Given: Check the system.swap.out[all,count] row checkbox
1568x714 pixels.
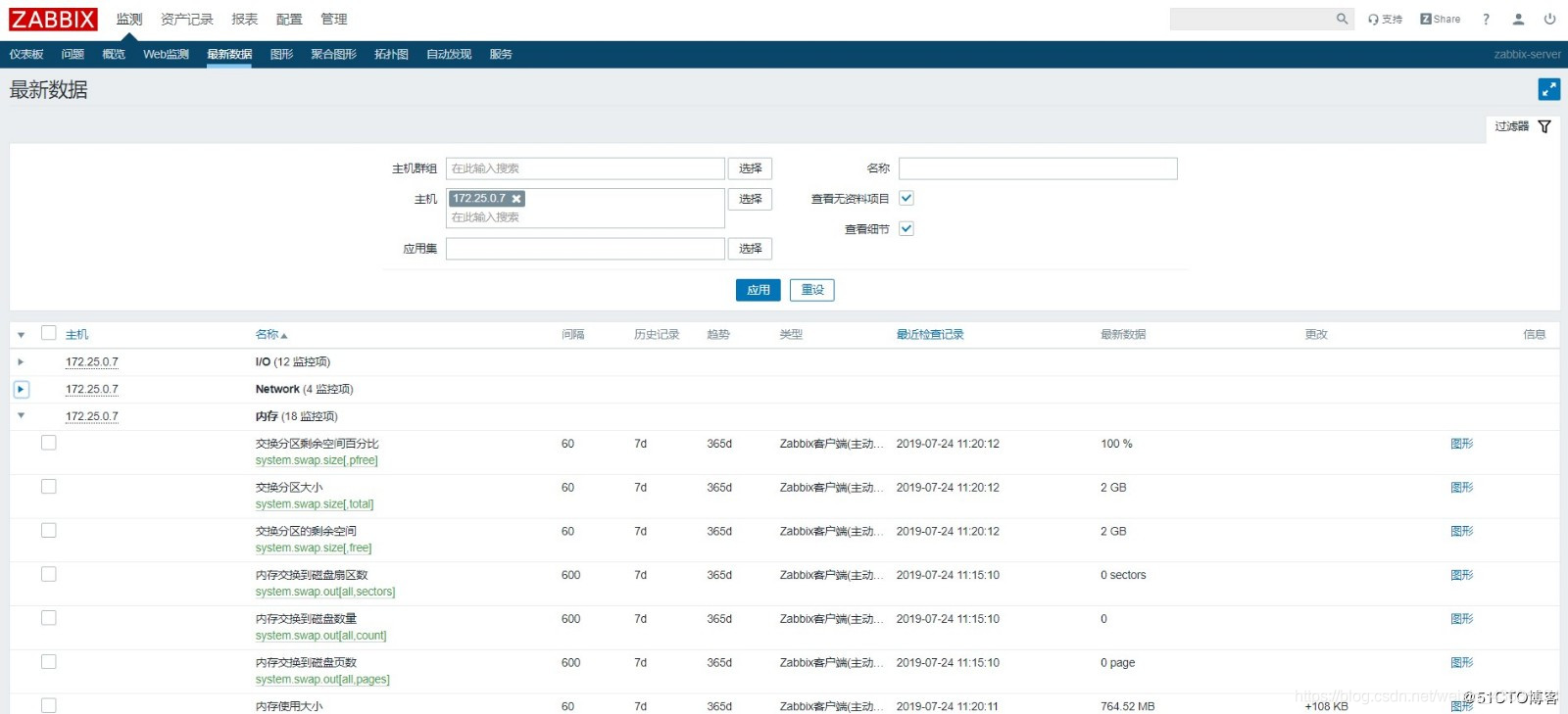Looking at the screenshot, I should (x=48, y=618).
